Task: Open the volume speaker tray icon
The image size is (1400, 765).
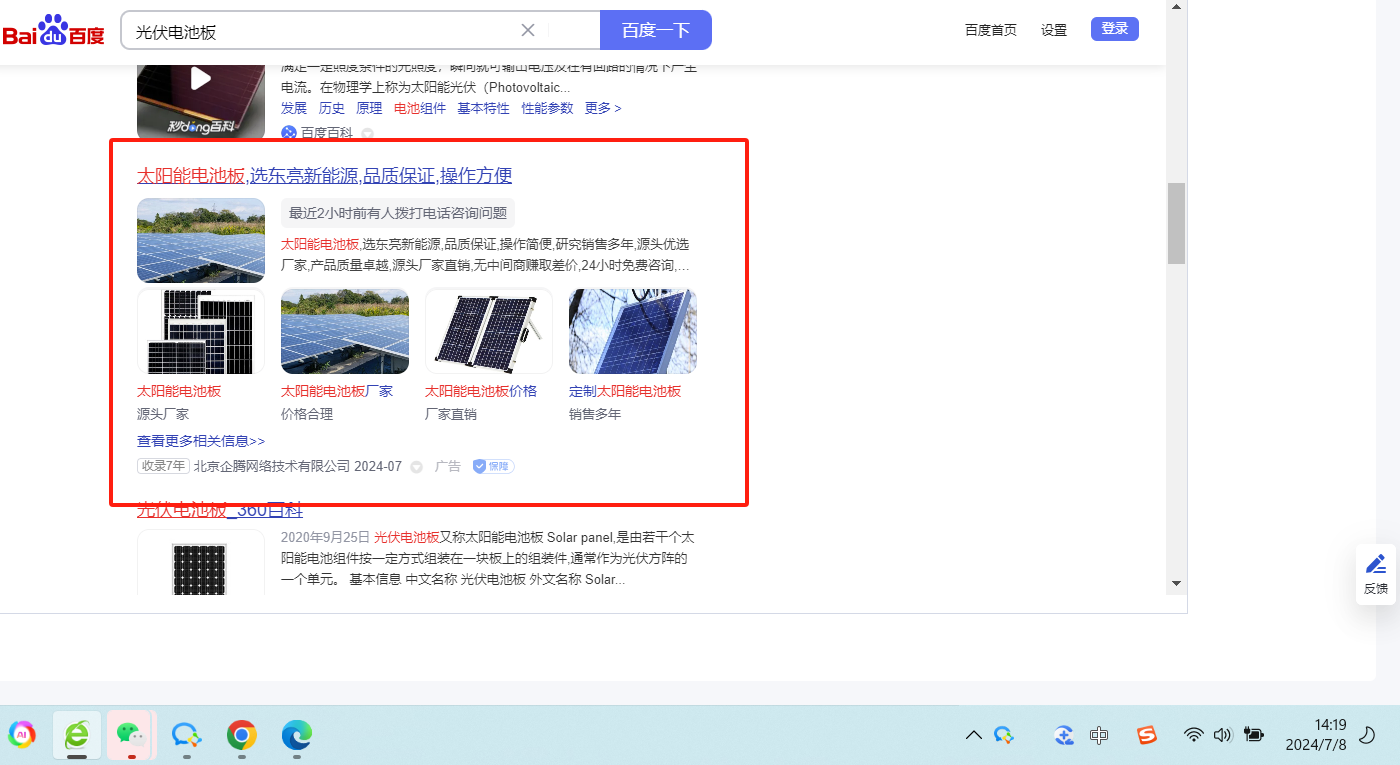Action: pos(1222,736)
